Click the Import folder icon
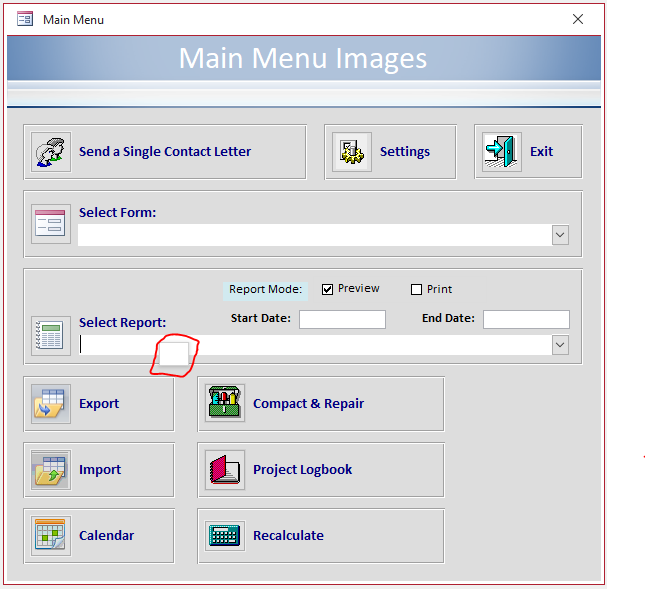The height and width of the screenshot is (589, 645). [x=51, y=470]
